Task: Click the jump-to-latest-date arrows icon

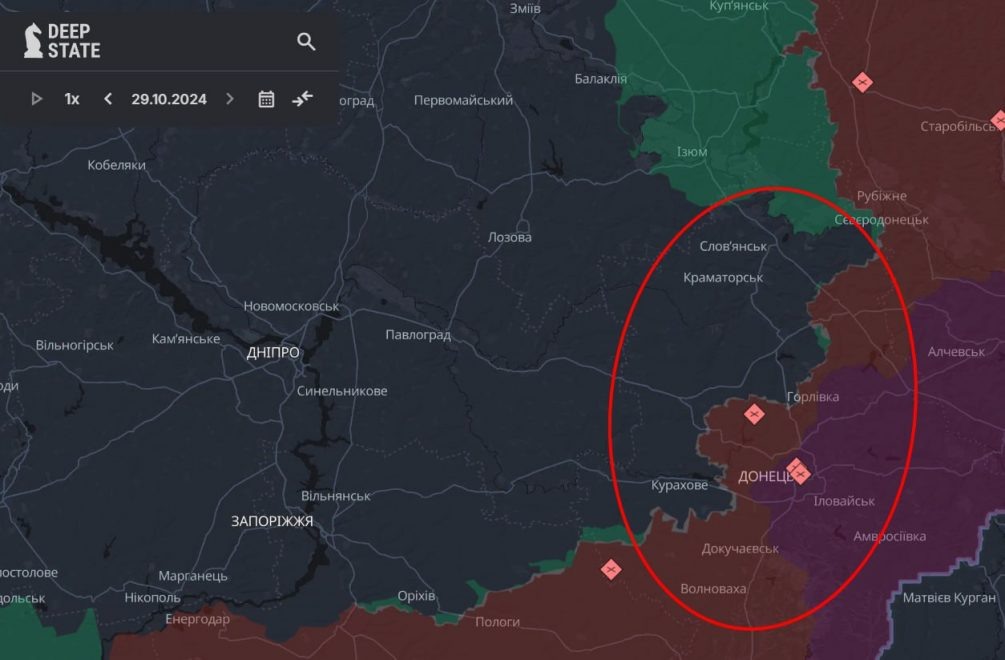Action: click(x=302, y=99)
